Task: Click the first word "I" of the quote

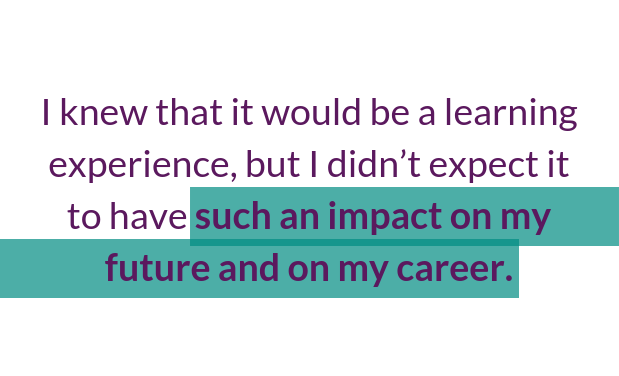Action: (46, 112)
